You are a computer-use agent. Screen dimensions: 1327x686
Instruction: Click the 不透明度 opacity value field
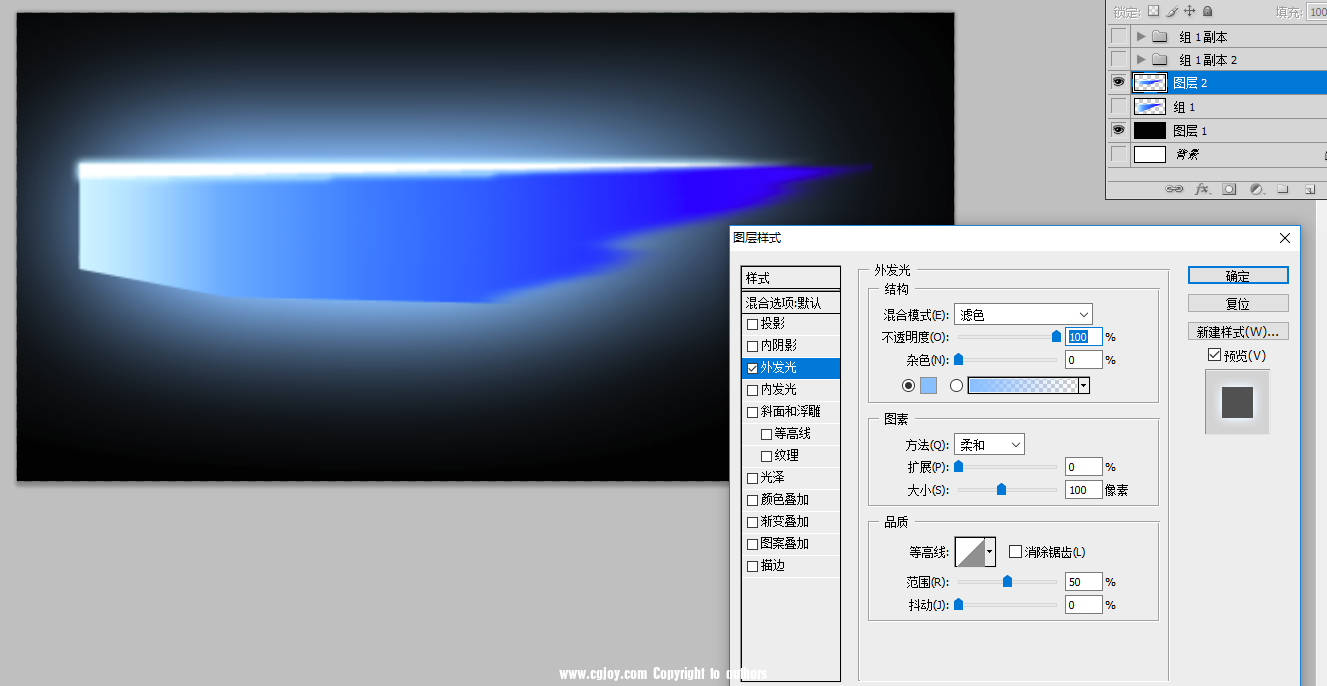click(1084, 337)
